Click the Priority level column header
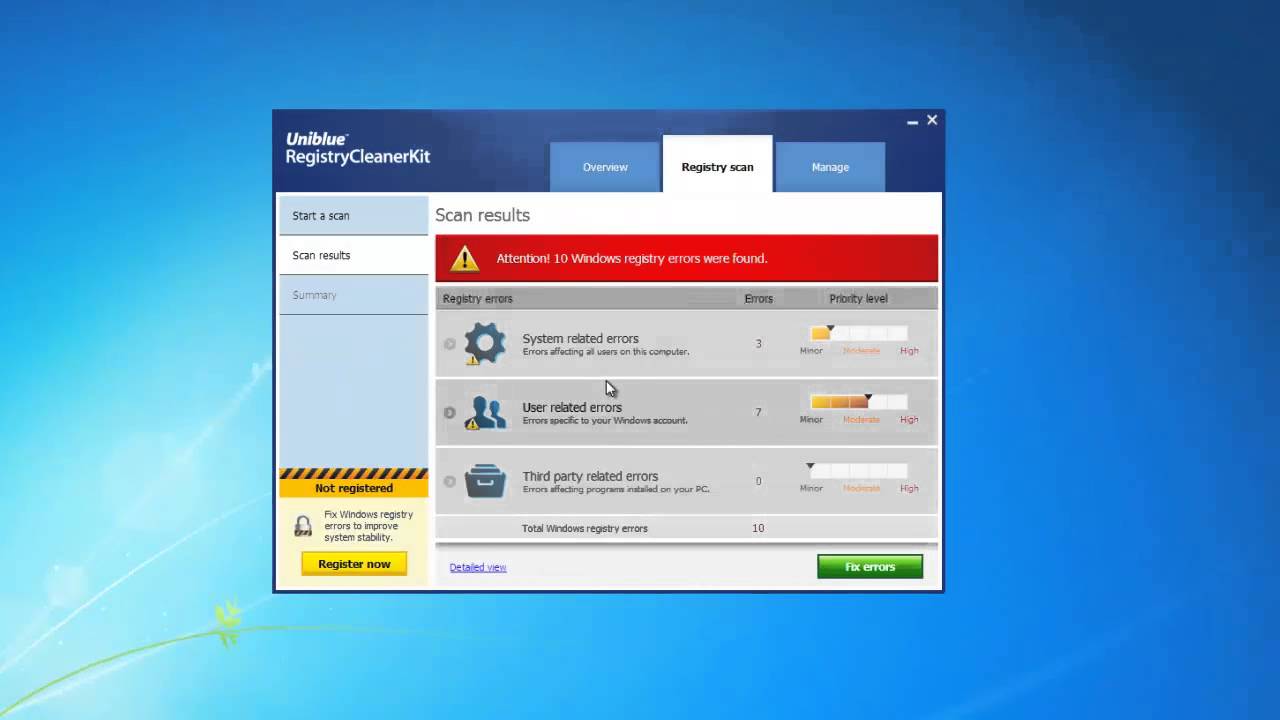This screenshot has height=720, width=1280. coord(858,298)
